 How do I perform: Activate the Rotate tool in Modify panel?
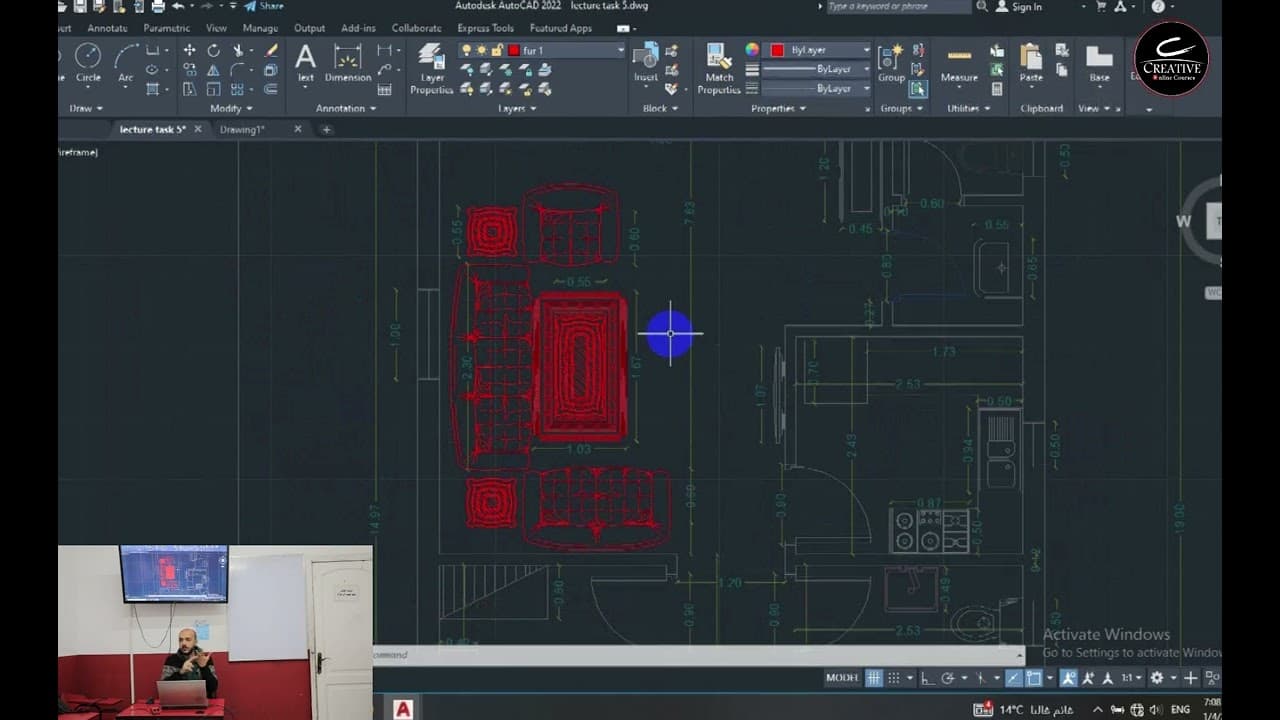click(214, 50)
